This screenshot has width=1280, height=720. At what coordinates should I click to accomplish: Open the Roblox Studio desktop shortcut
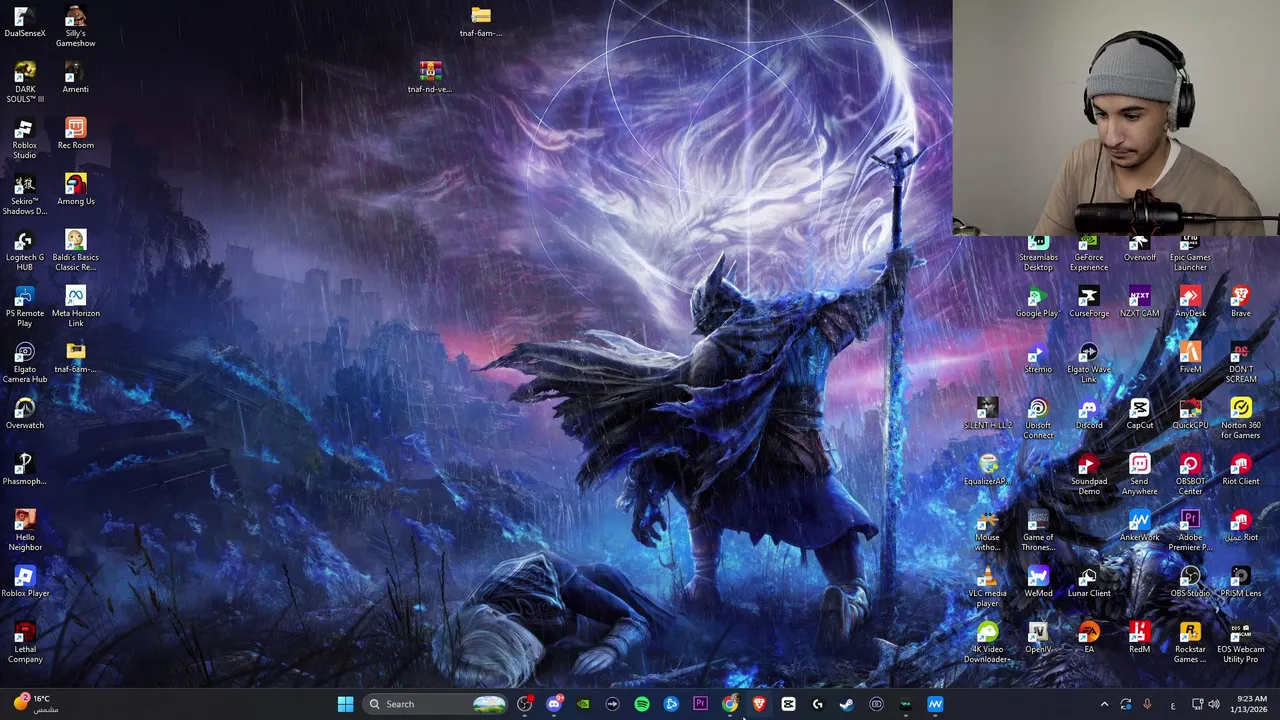pos(25,139)
